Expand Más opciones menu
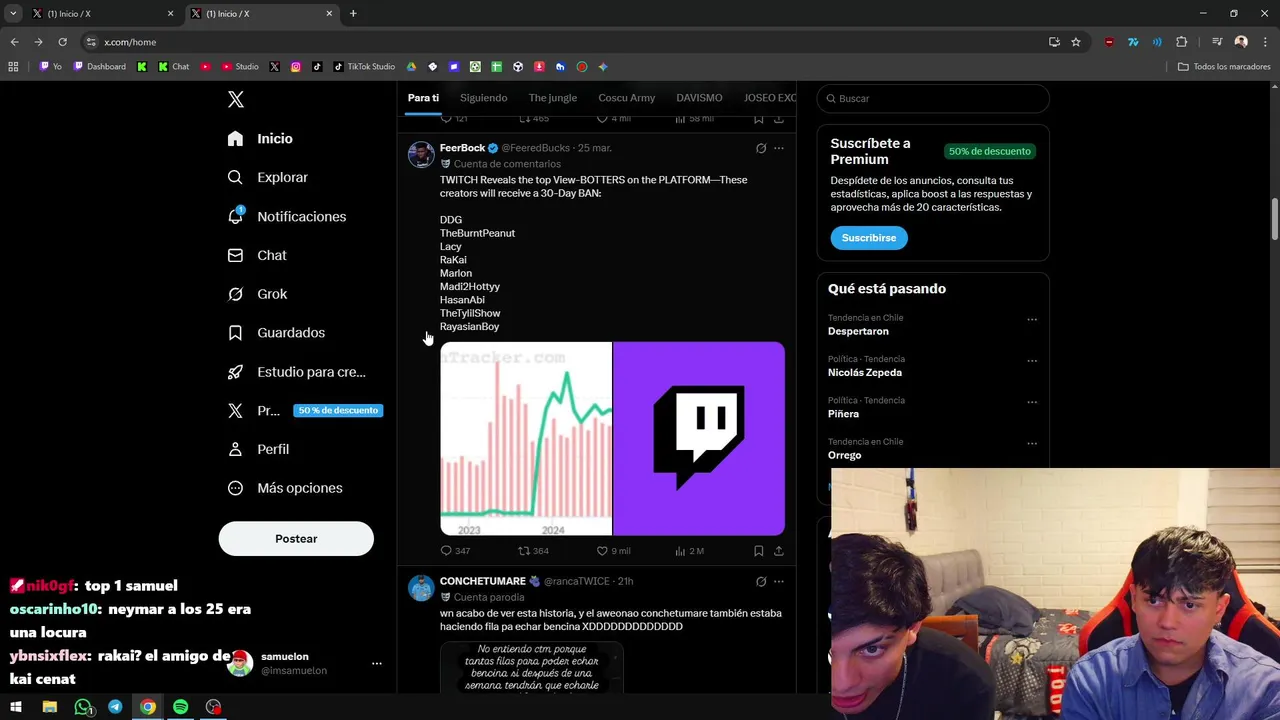Image resolution: width=1280 pixels, height=720 pixels. pos(285,488)
